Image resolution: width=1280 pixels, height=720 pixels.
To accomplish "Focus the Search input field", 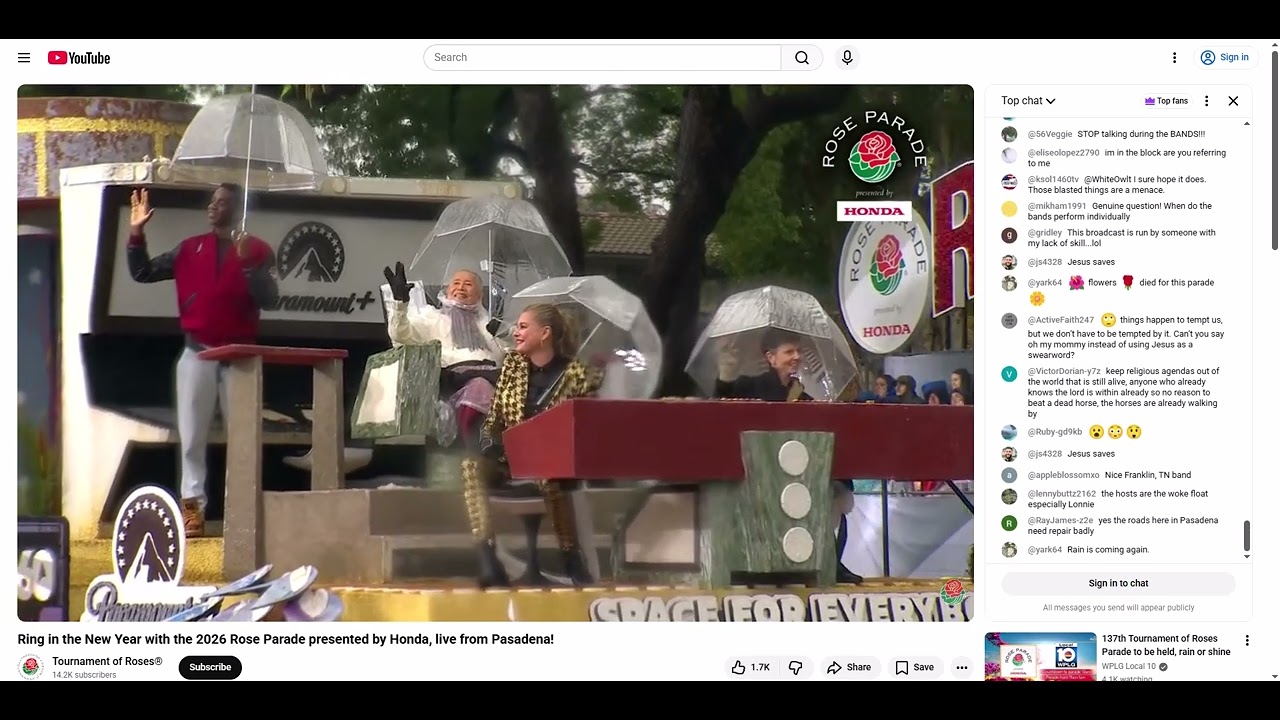I will coord(602,58).
